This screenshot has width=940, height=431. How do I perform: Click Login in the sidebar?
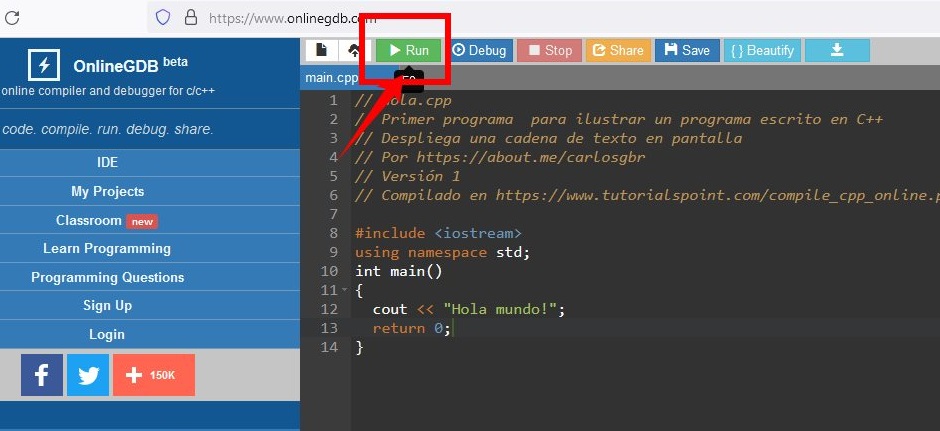click(107, 334)
